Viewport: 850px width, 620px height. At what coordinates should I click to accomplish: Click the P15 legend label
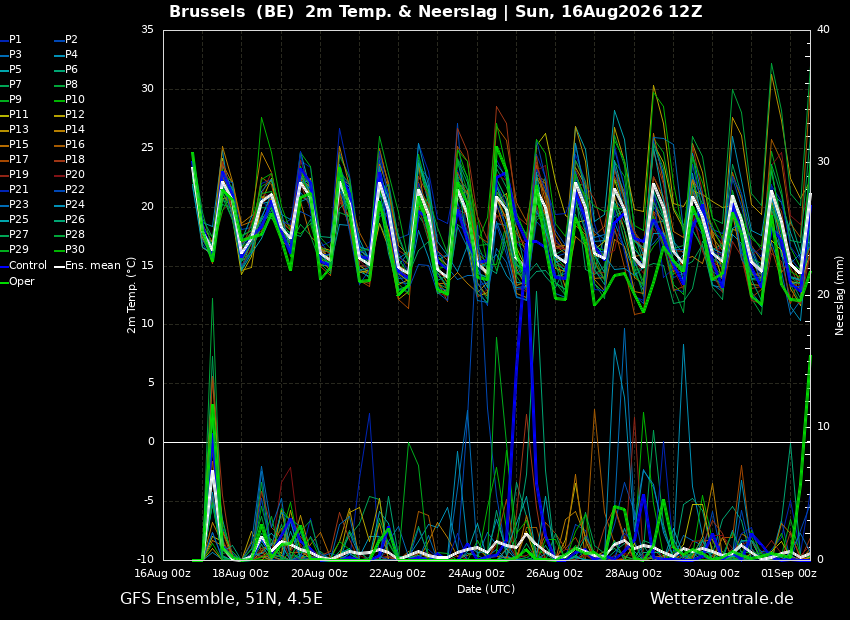(x=14, y=145)
